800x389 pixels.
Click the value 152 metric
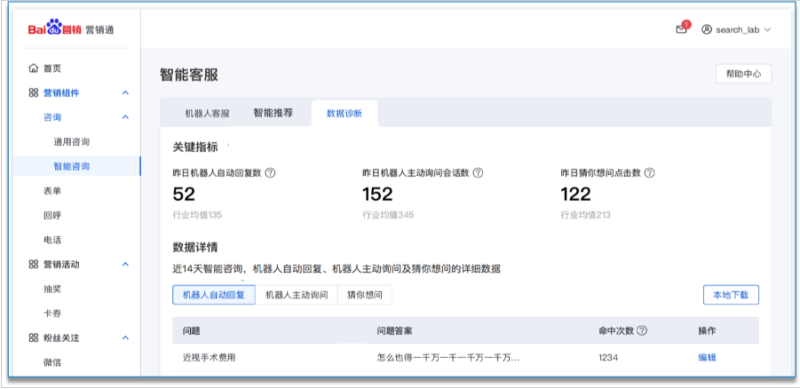pyautogui.click(x=378, y=194)
